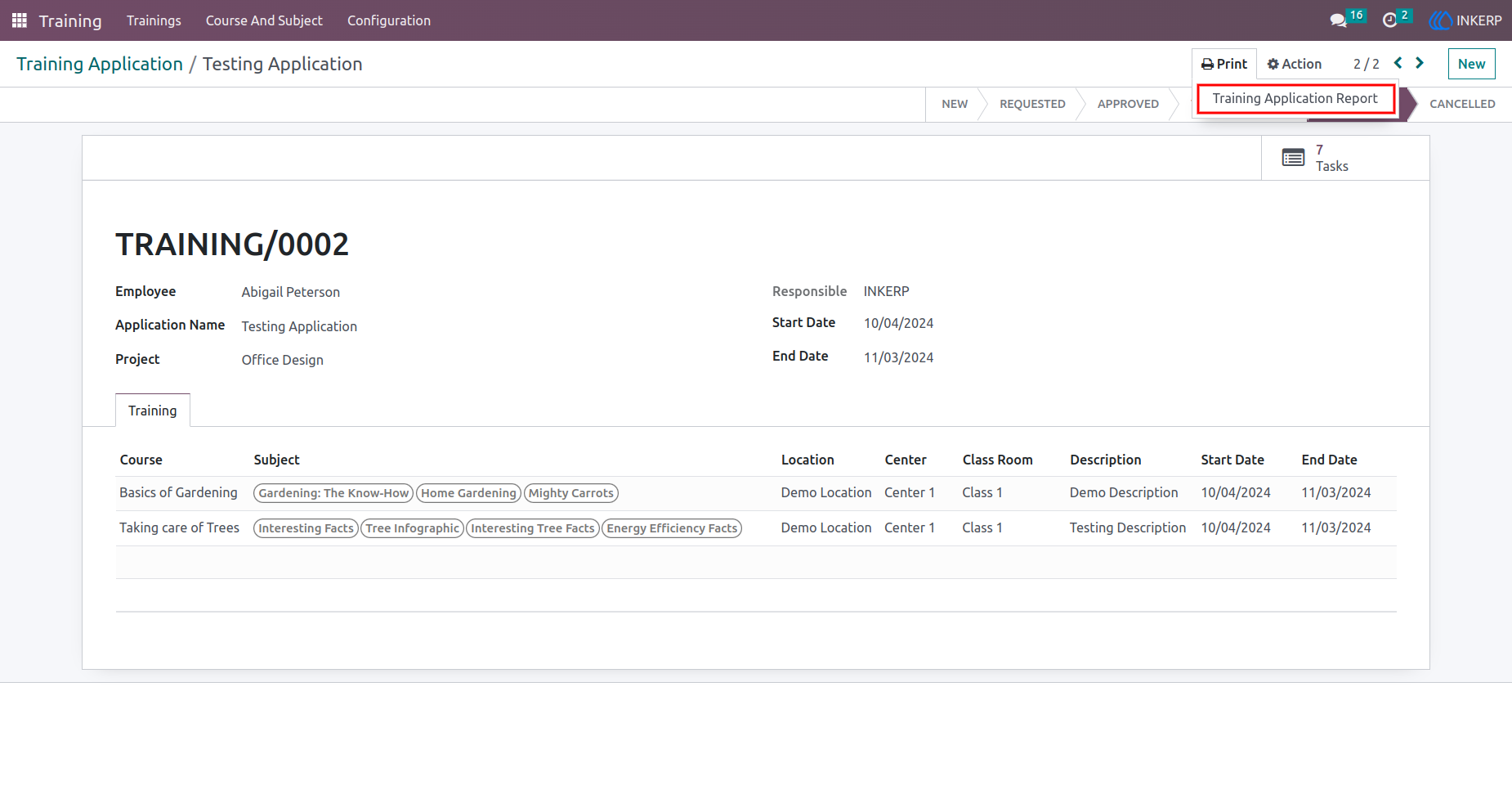
Task: Set status to REQUESTED stage
Action: point(1032,104)
